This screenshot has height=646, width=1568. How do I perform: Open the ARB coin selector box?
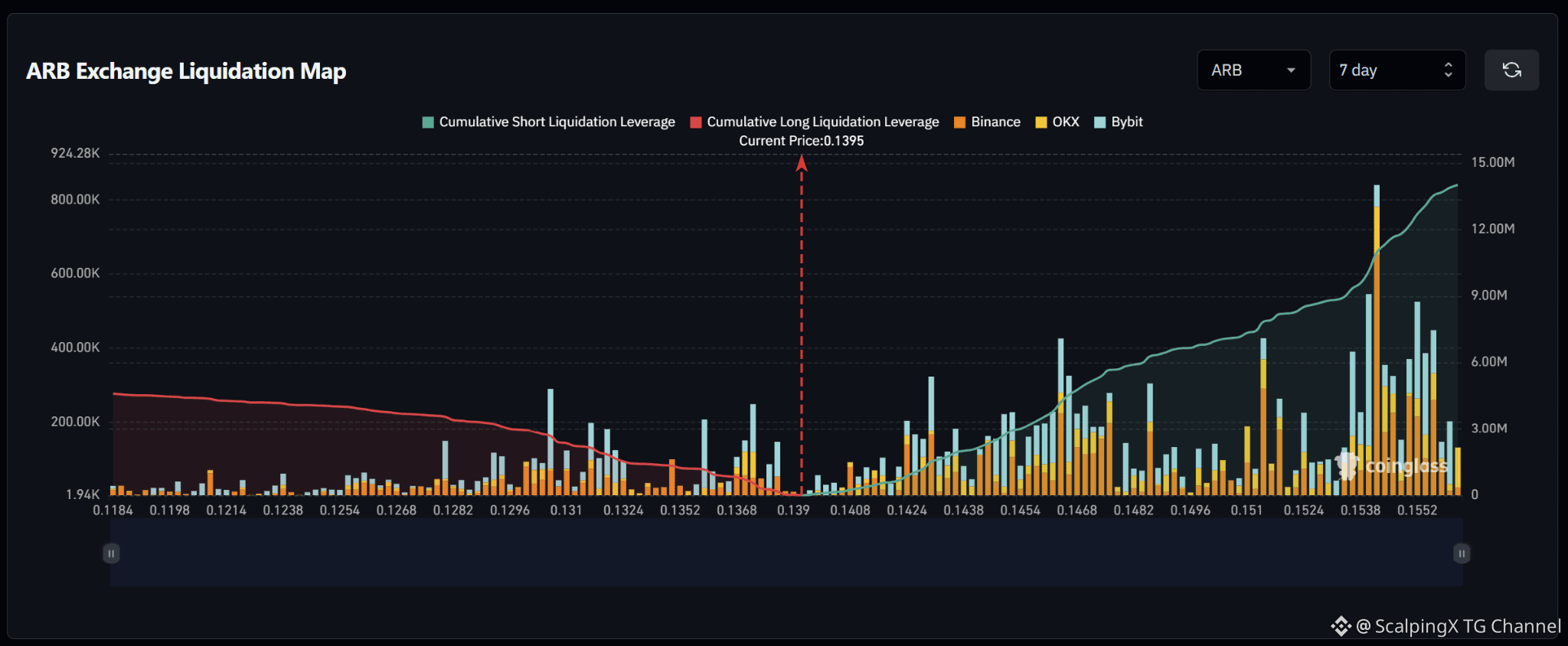[1254, 70]
